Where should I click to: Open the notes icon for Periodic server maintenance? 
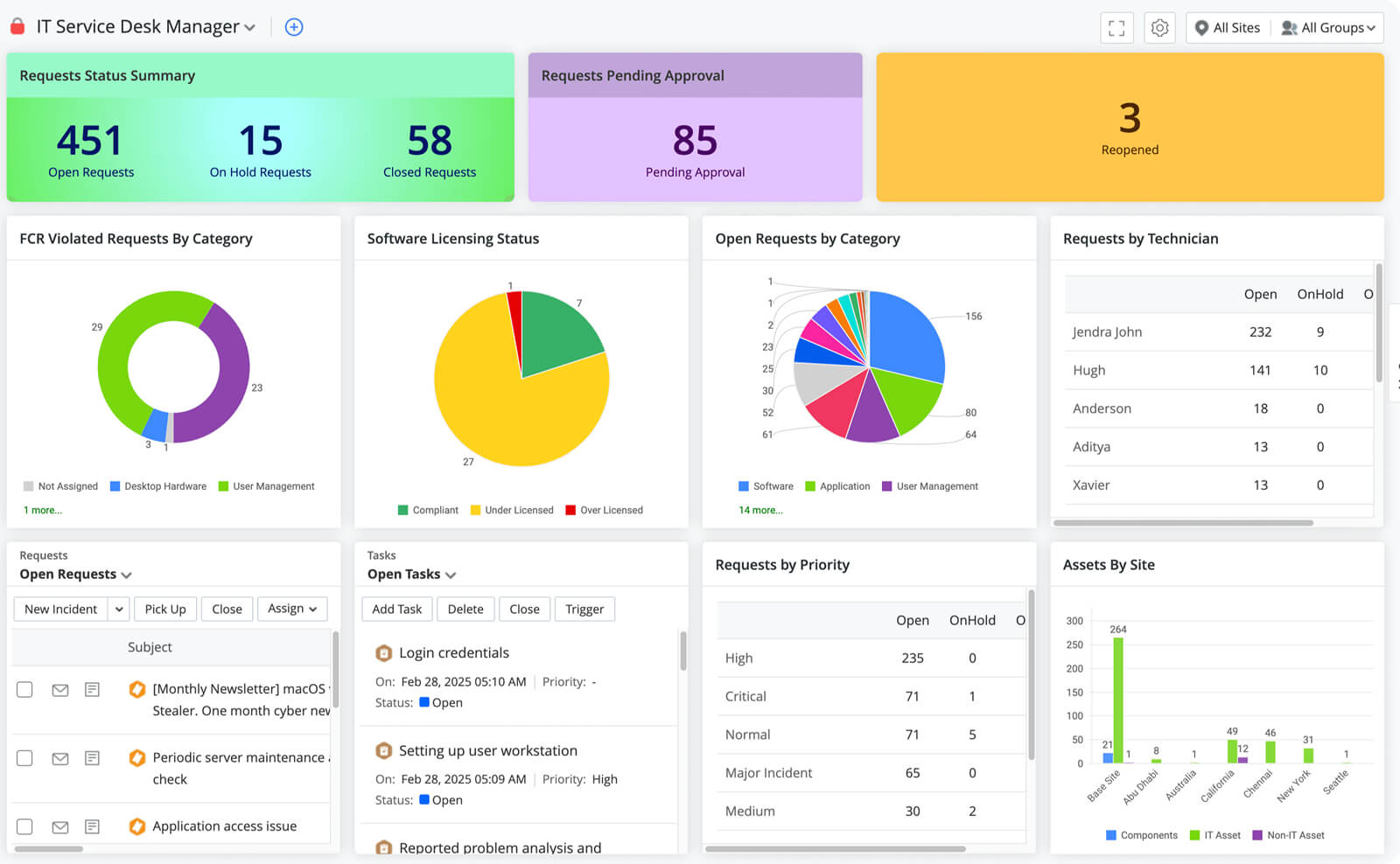[x=92, y=757]
